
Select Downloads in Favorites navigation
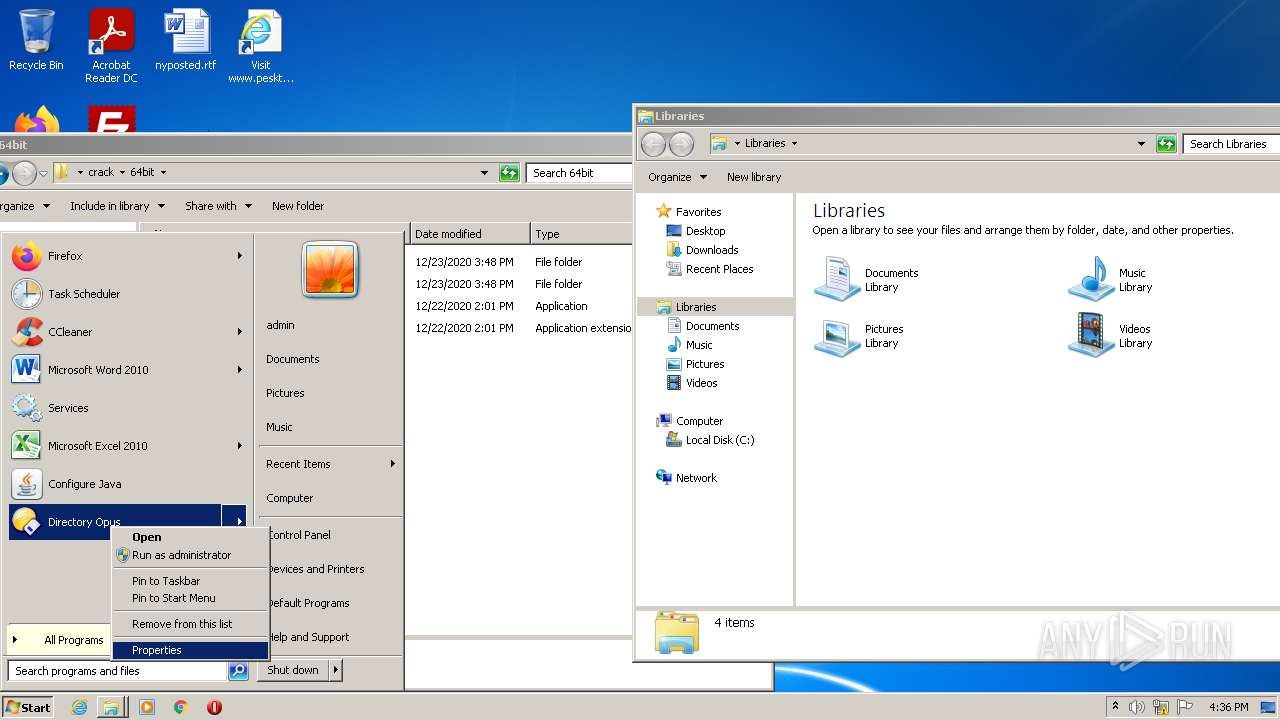coord(712,250)
